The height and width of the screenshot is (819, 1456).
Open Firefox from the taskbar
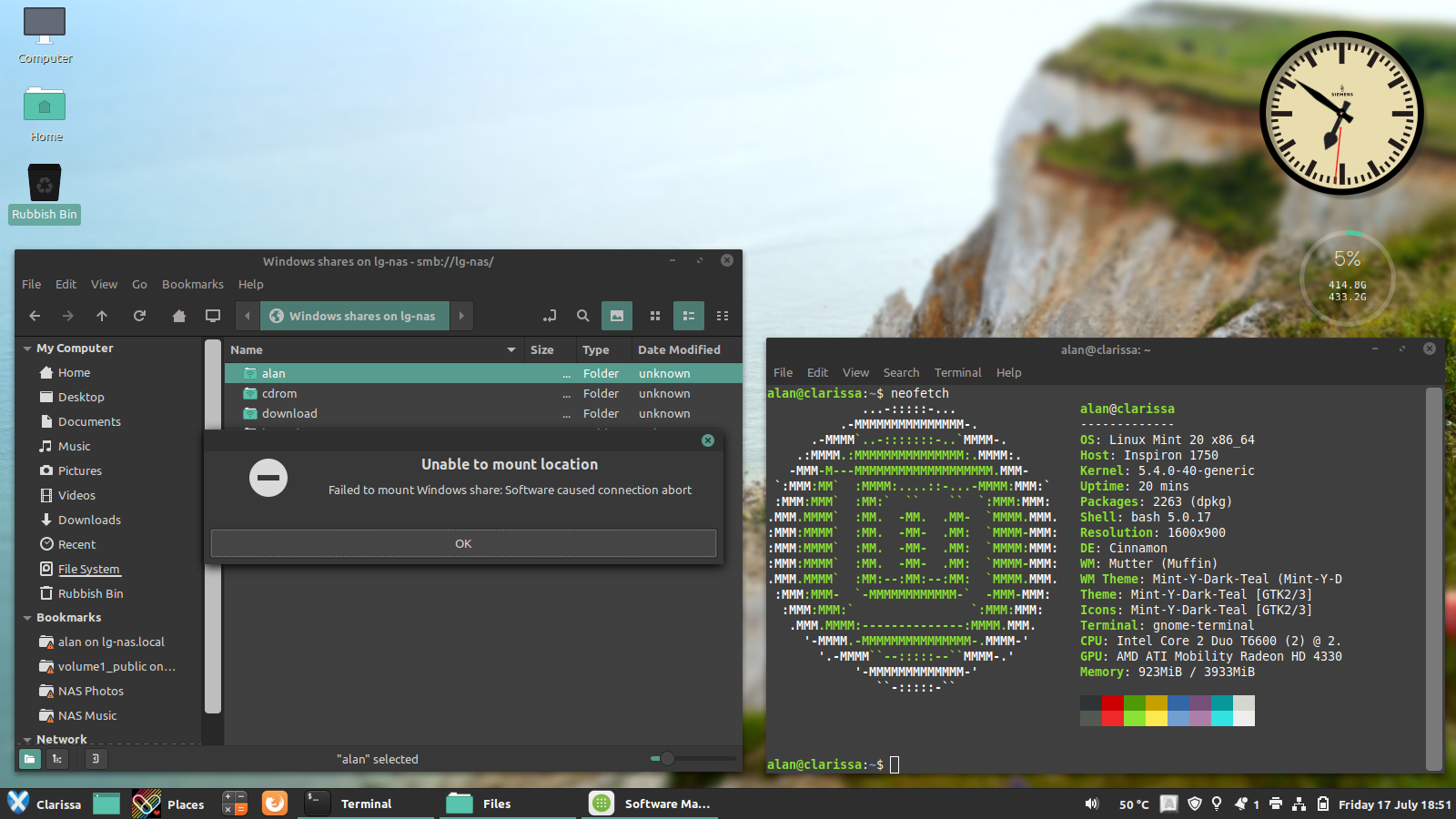274,804
